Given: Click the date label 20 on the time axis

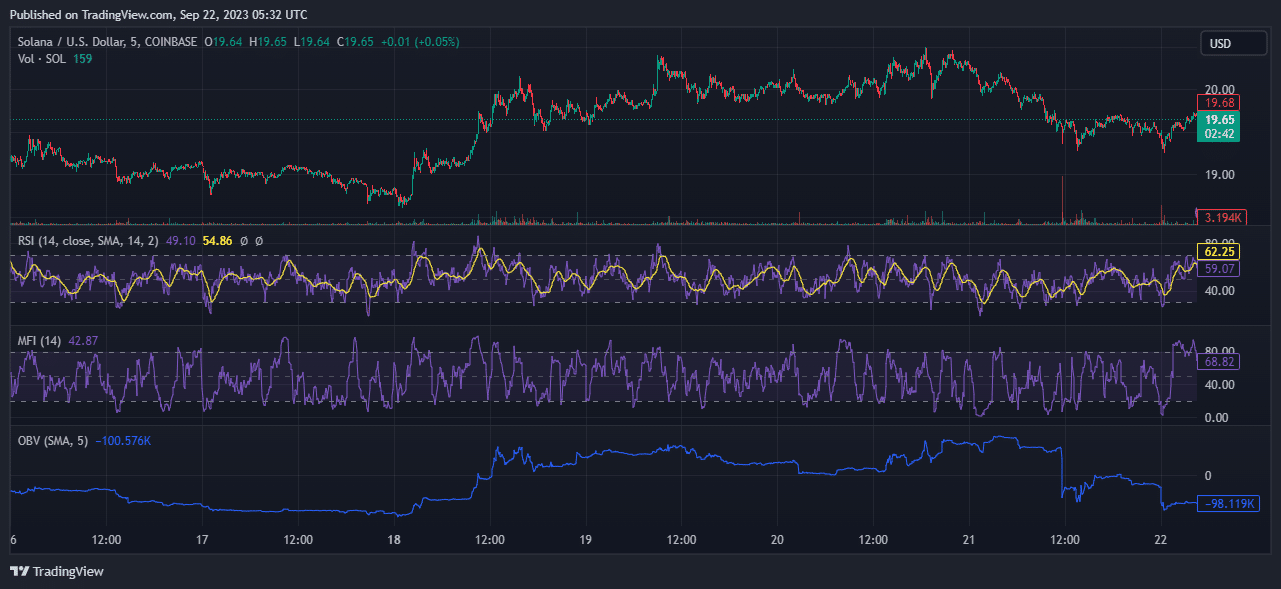Looking at the screenshot, I should (777, 540).
